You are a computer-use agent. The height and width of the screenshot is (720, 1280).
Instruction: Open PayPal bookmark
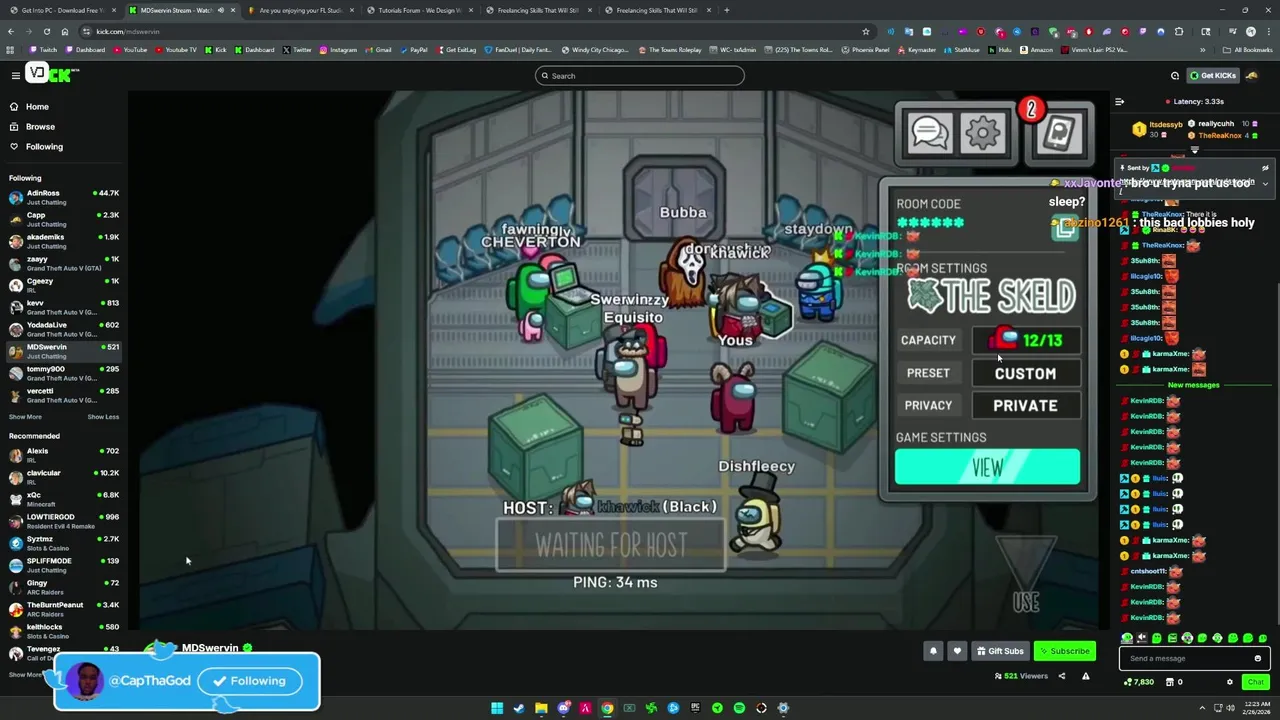414,49
